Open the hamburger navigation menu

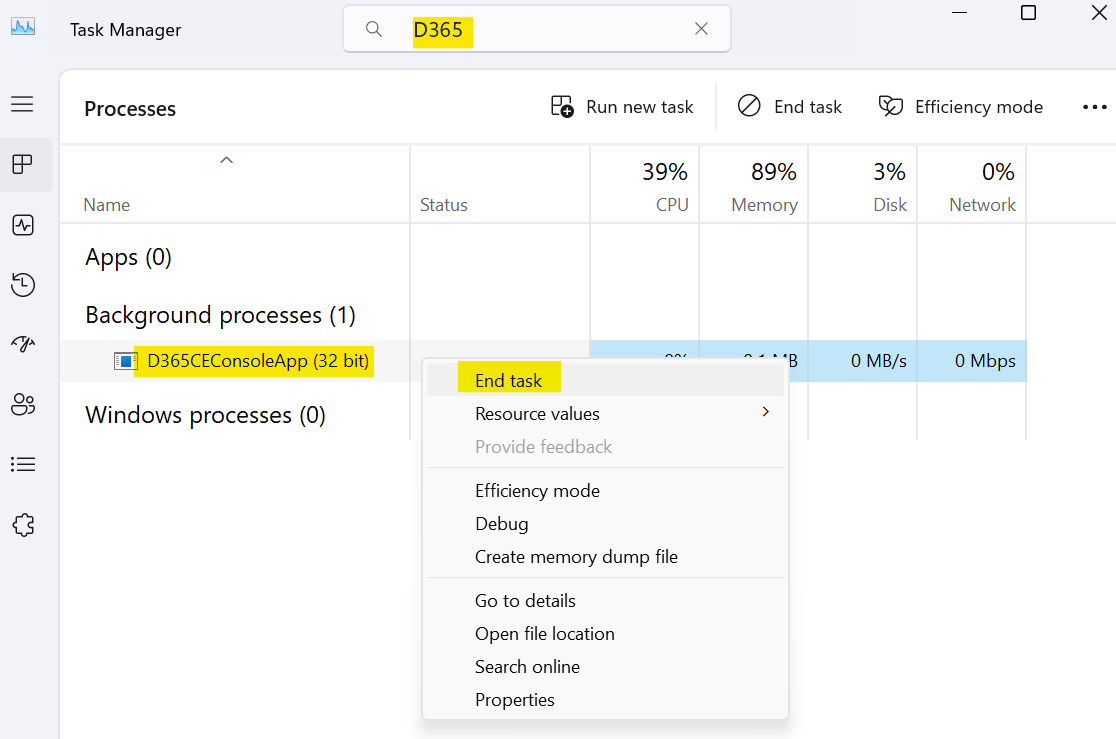tap(22, 105)
